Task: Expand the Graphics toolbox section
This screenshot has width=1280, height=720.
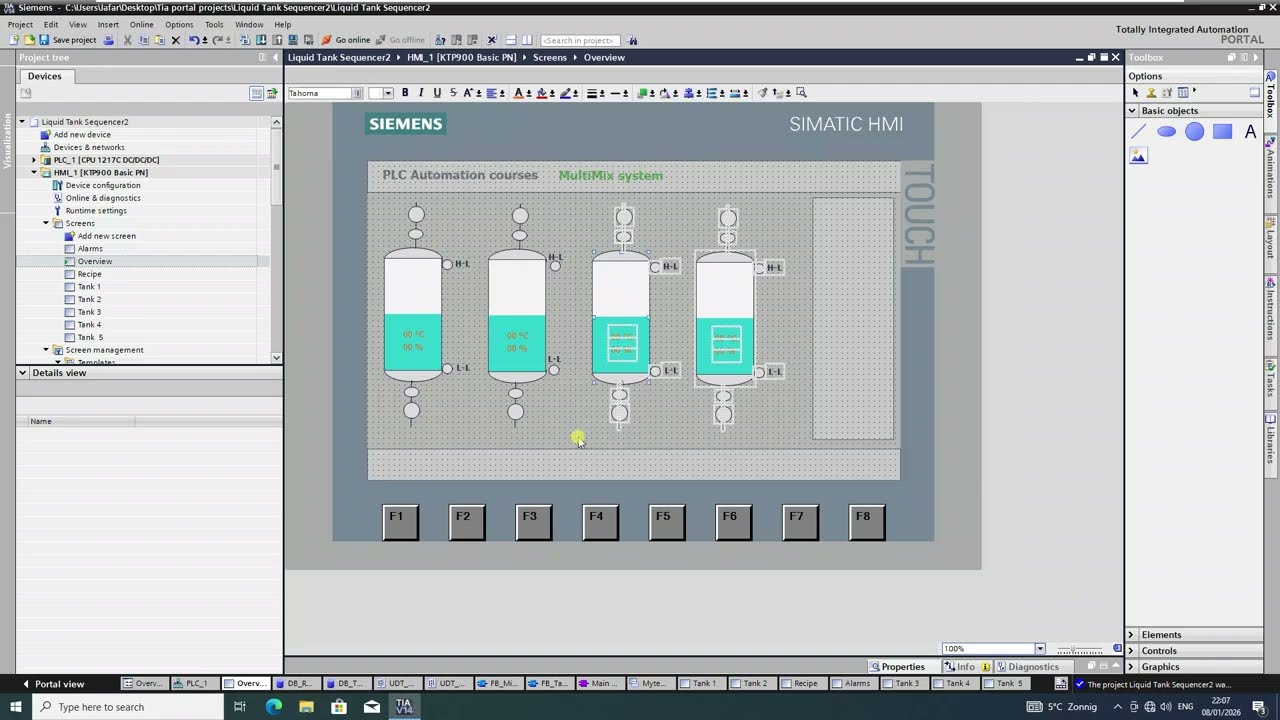Action: (x=1132, y=667)
